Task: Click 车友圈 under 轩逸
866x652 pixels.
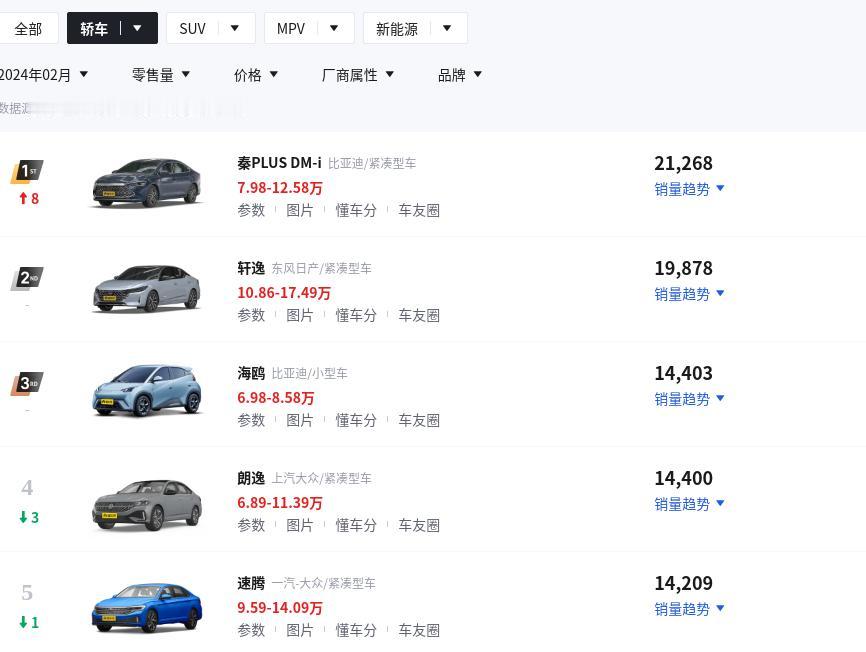Action: (x=419, y=315)
